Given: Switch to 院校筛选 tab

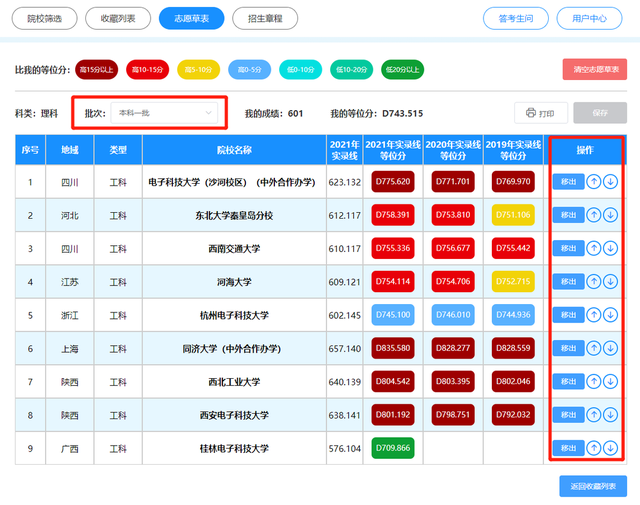Looking at the screenshot, I should point(44,18).
